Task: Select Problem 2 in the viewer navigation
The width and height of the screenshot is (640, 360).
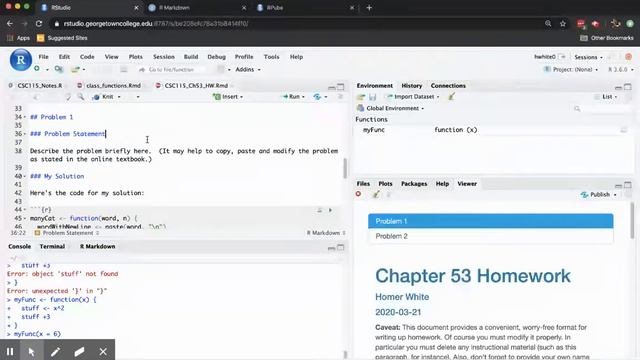Action: 491,236
